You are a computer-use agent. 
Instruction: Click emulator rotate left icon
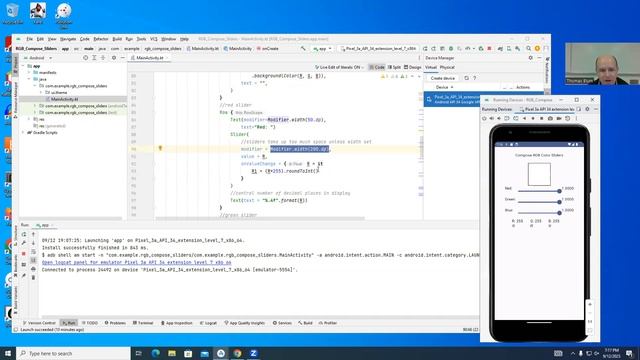(x=507, y=118)
